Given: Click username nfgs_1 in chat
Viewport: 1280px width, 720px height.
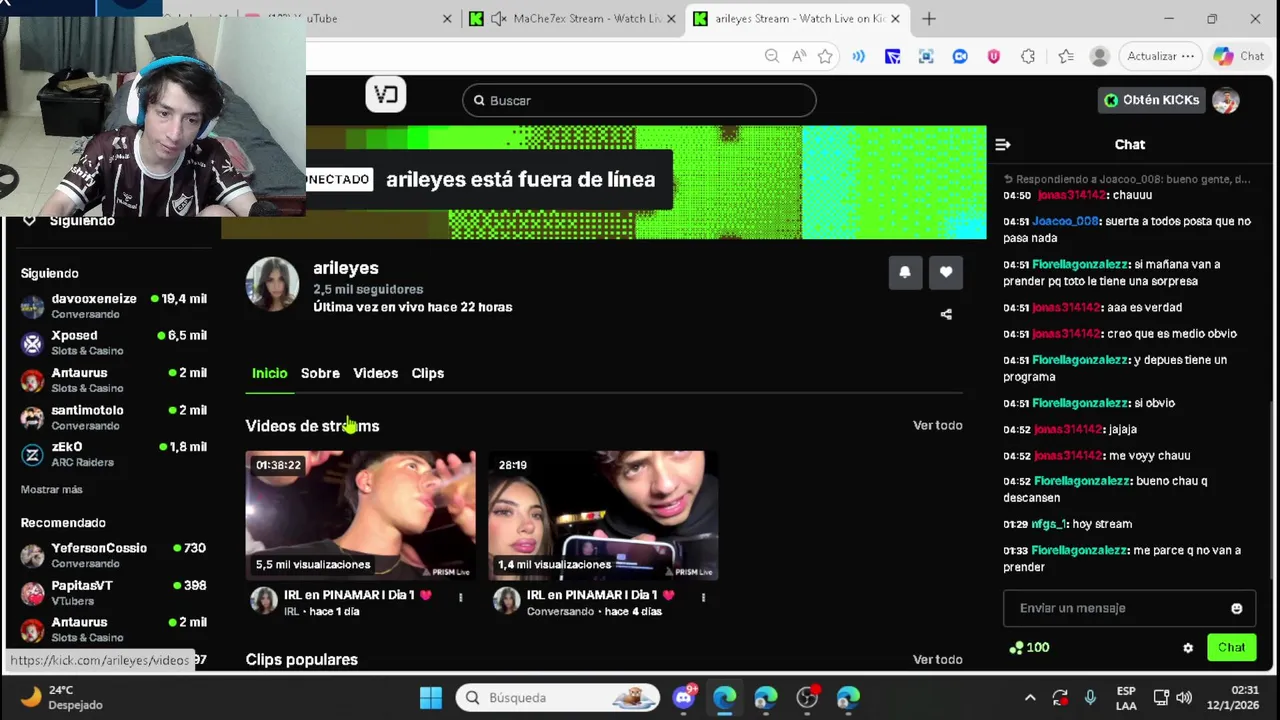Looking at the screenshot, I should (x=1049, y=524).
